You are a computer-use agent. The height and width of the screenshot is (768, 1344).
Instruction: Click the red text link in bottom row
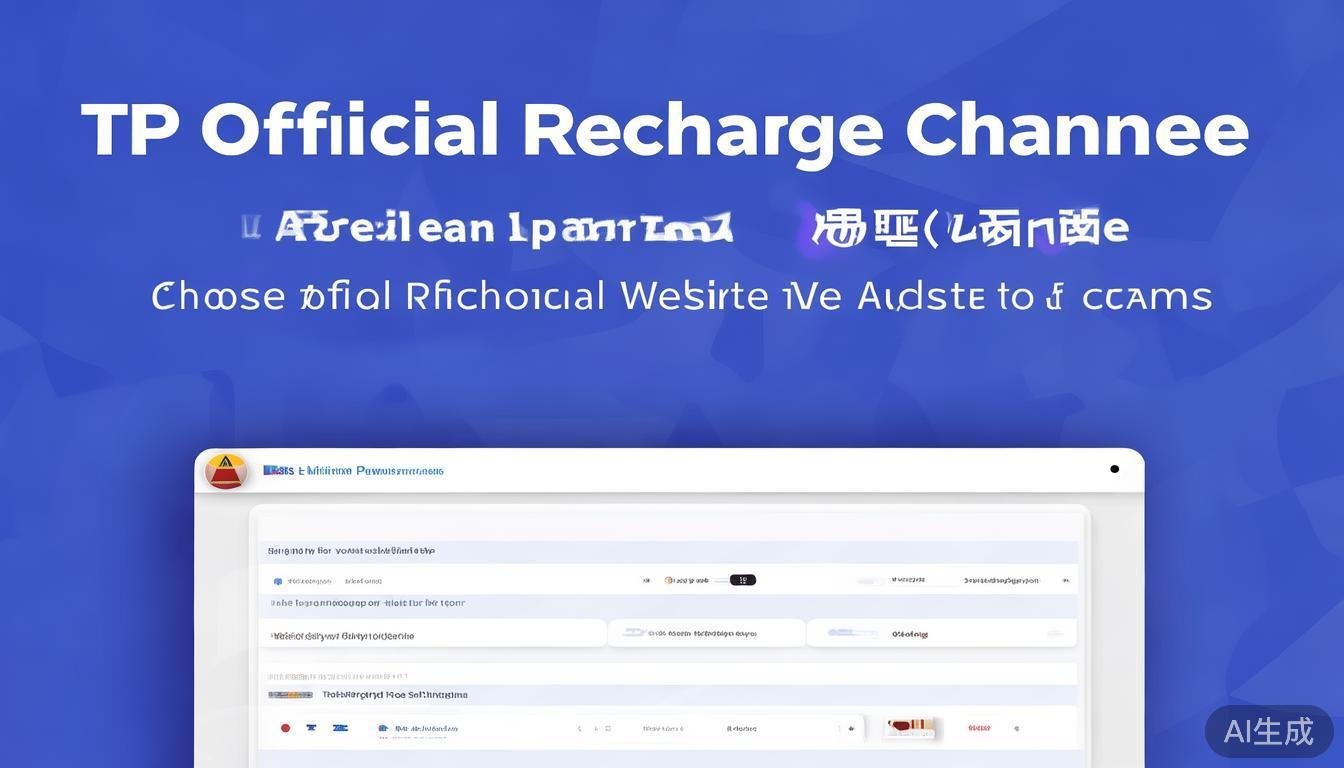coord(979,728)
